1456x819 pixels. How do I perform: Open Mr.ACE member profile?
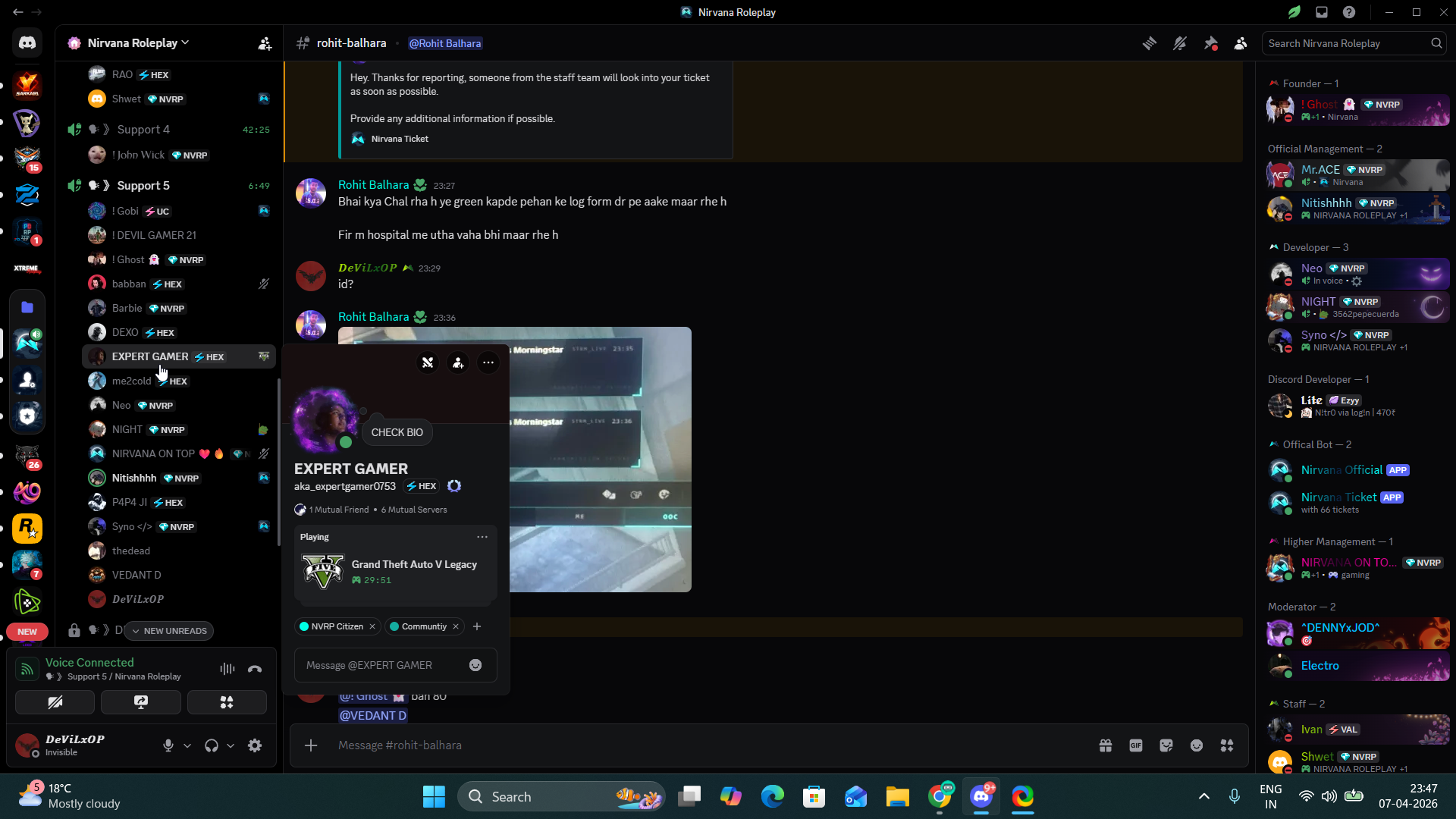pyautogui.click(x=1357, y=175)
